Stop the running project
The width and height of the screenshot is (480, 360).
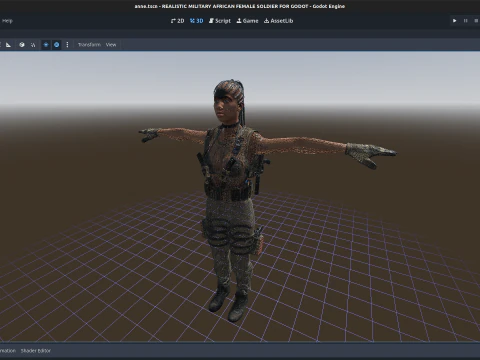click(x=476, y=21)
